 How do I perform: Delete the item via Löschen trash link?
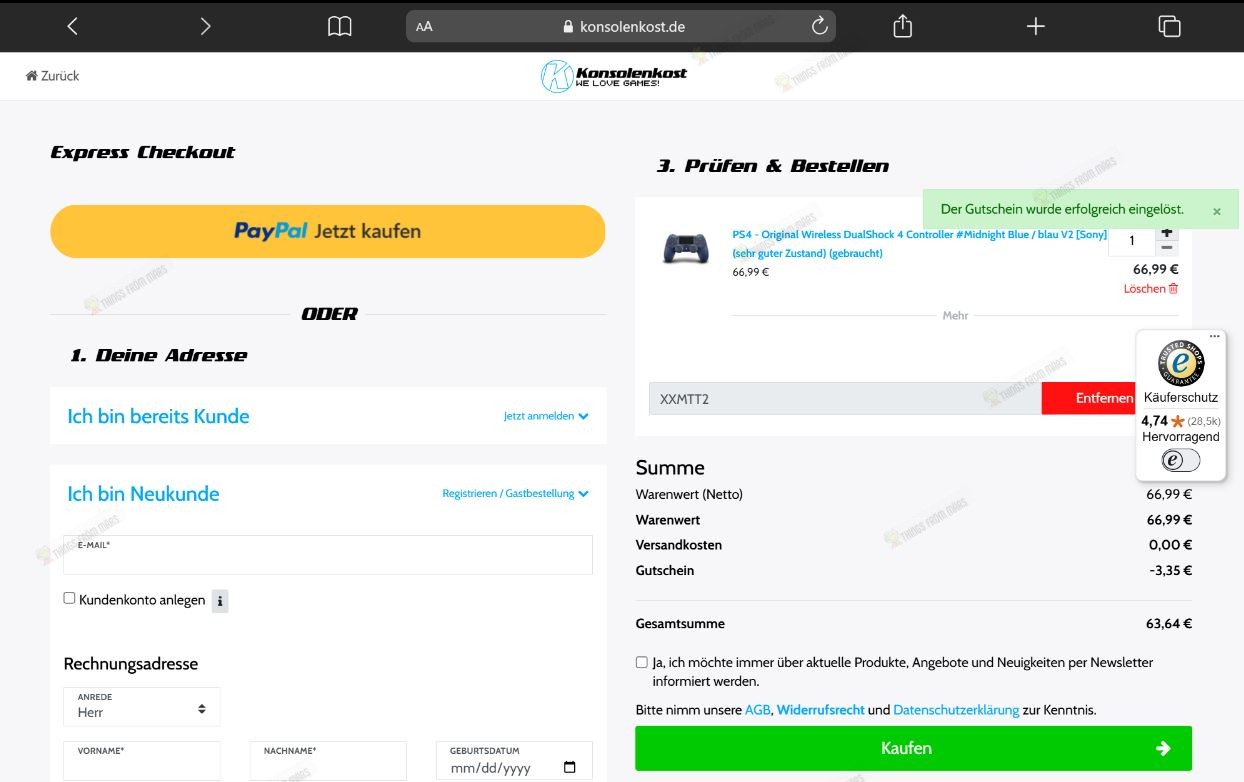[x=1151, y=289]
